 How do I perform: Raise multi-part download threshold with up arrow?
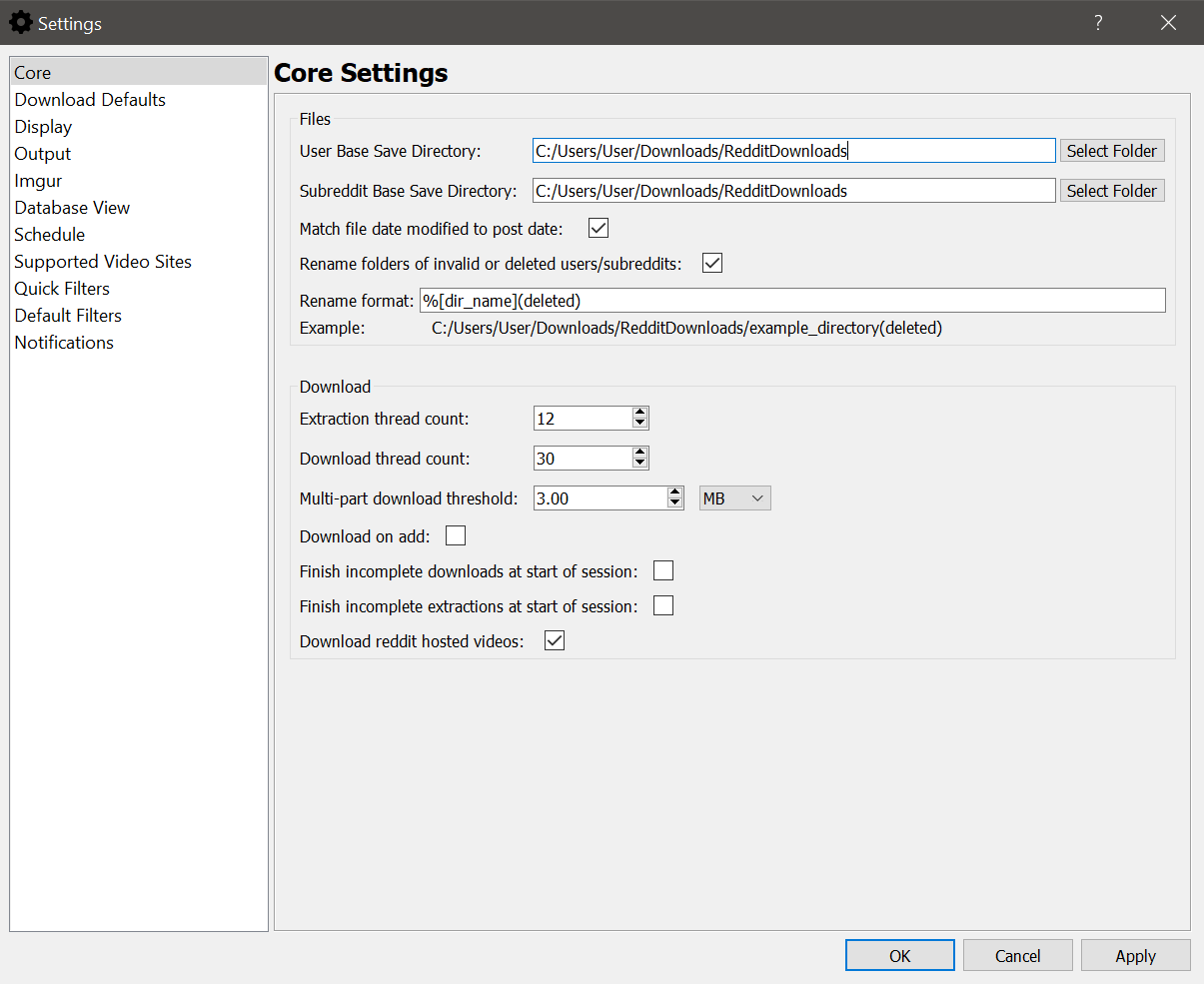click(675, 492)
